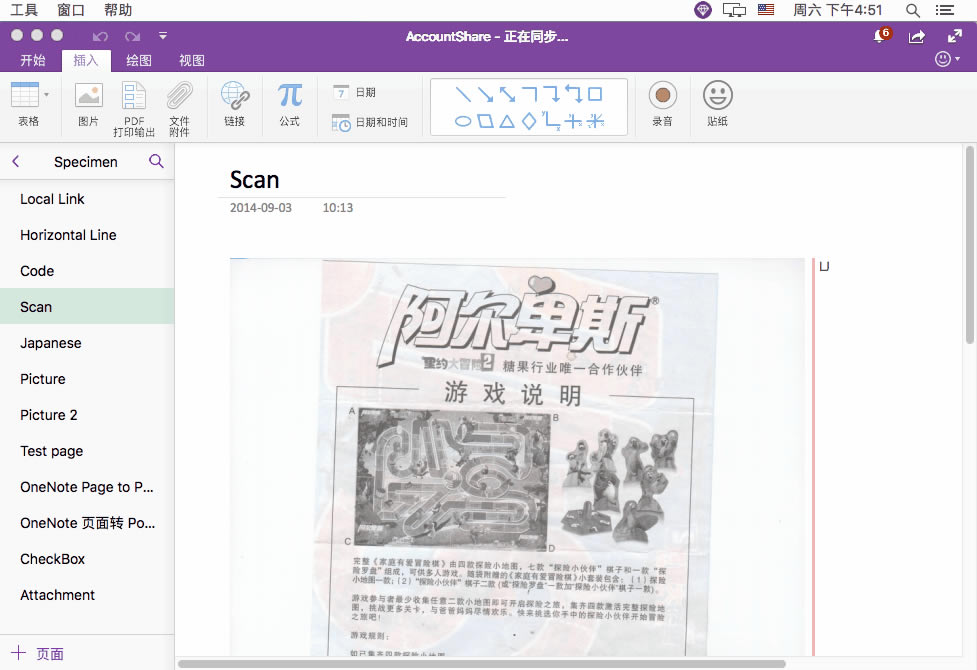Add a new page with 页面 button

(36, 652)
